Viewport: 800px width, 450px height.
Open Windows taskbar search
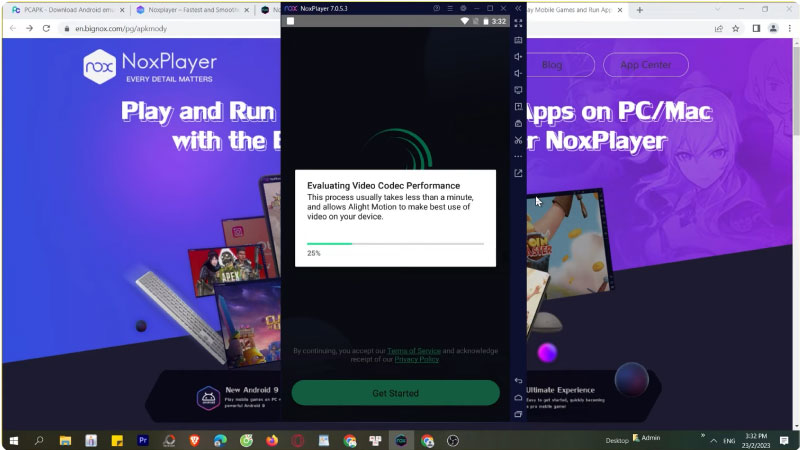click(39, 440)
